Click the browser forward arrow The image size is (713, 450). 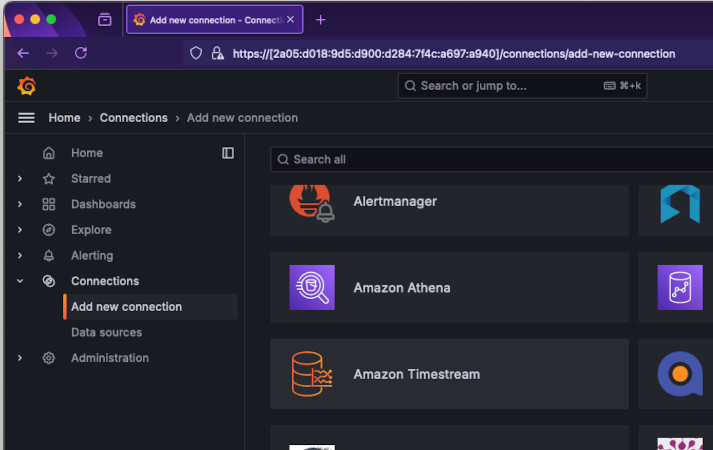pyautogui.click(x=52, y=53)
